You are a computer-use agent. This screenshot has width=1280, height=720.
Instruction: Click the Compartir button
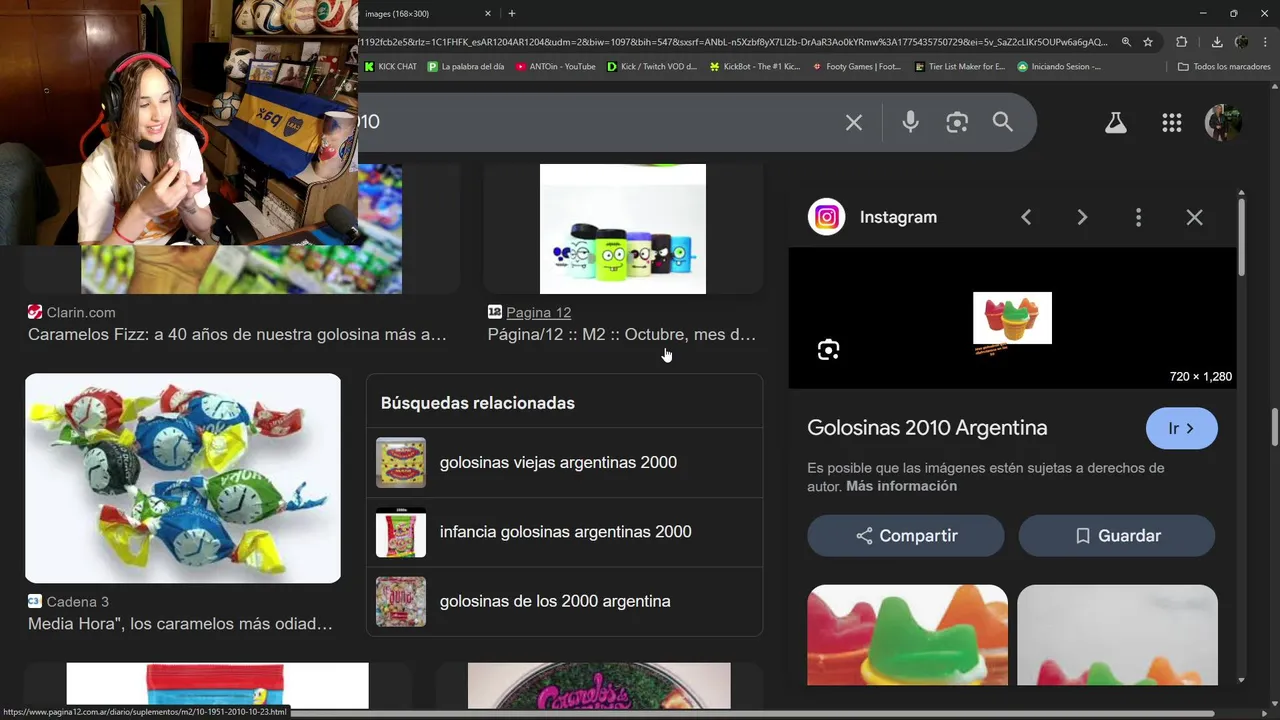tap(906, 536)
